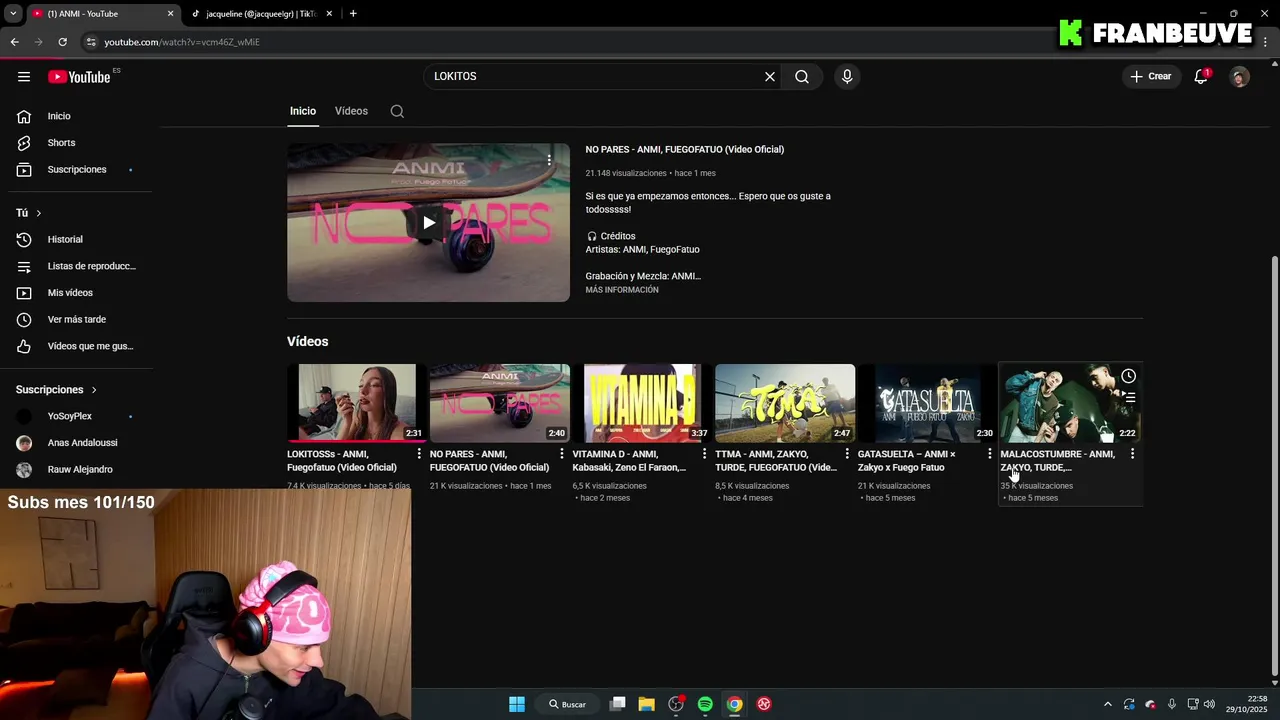Open VITAMINA D video thumbnail

pyautogui.click(x=642, y=403)
